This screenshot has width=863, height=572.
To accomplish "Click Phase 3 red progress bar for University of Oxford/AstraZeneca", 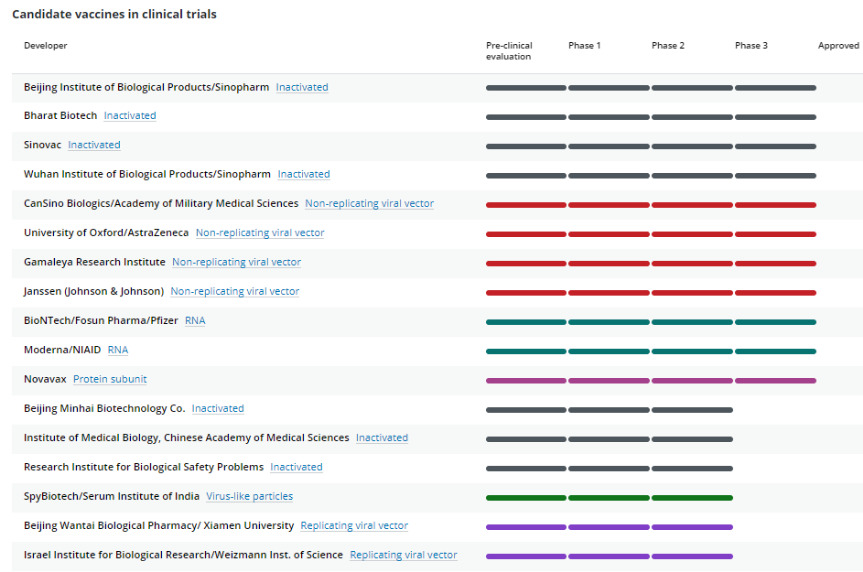I will [775, 234].
